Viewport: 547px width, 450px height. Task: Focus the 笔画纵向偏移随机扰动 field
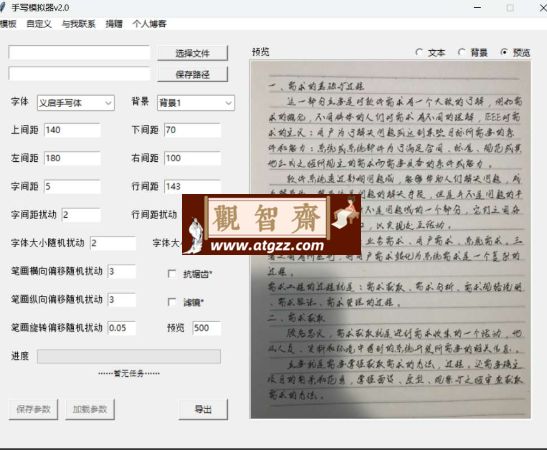click(x=122, y=300)
